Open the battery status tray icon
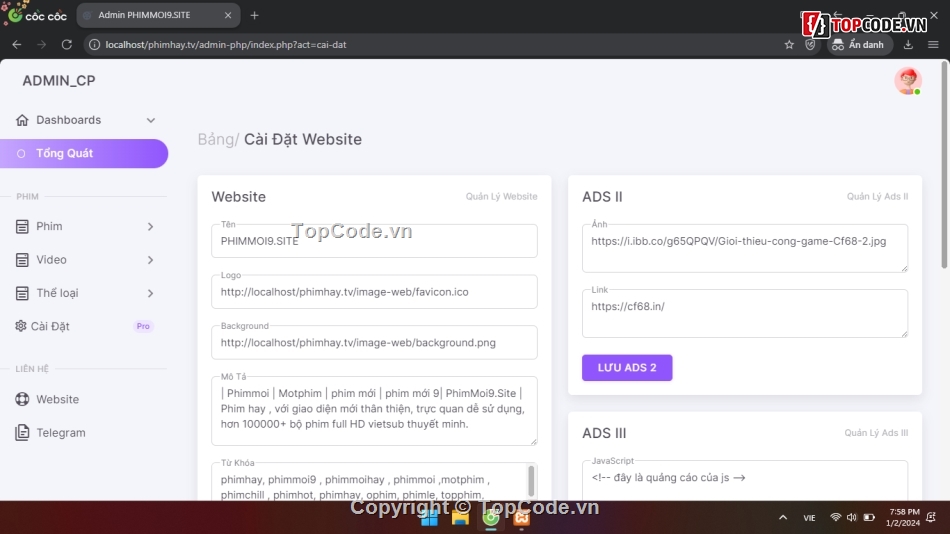Image resolution: width=950 pixels, height=534 pixels. (x=869, y=518)
